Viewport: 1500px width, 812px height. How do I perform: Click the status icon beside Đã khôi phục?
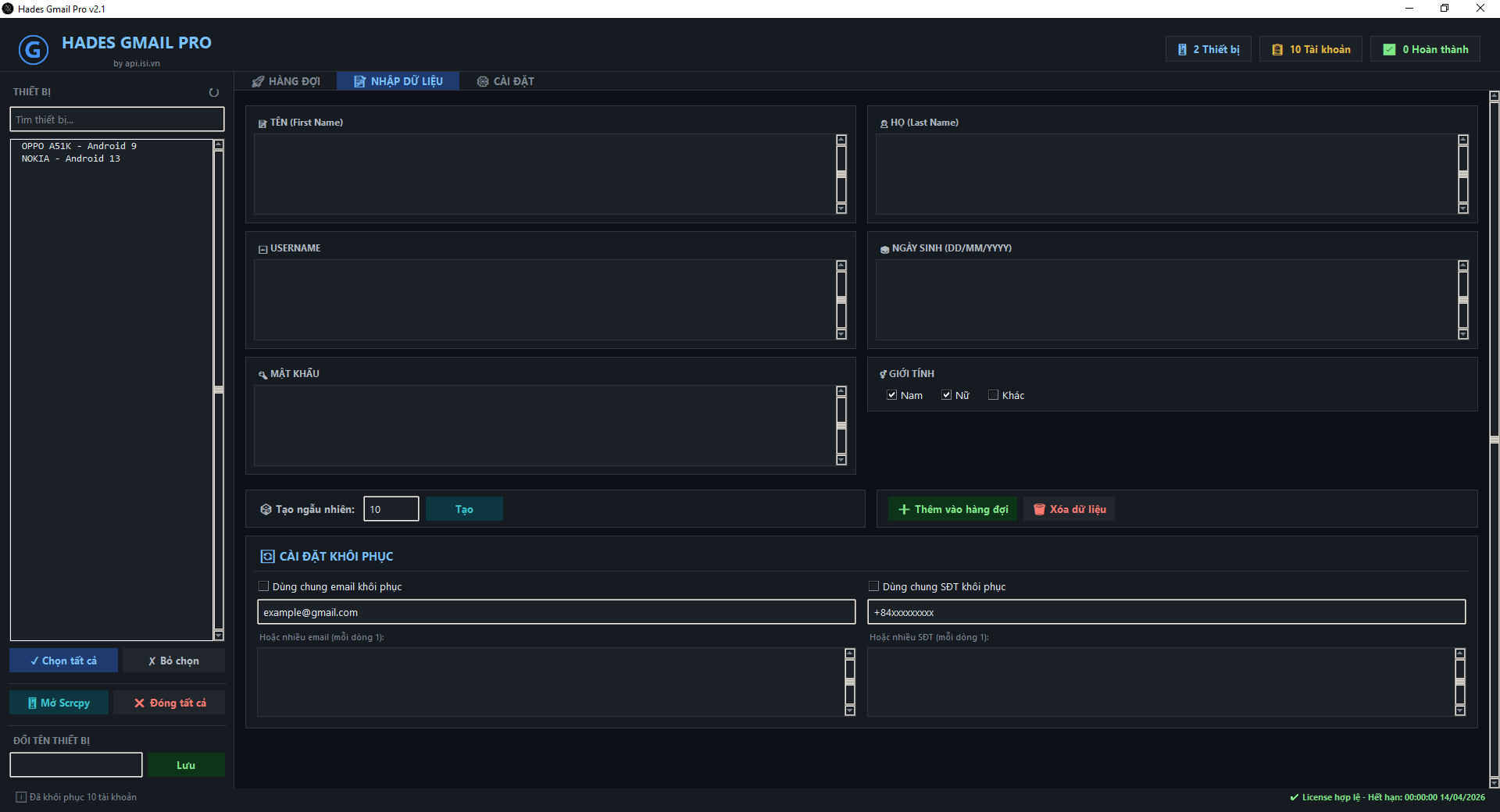(21, 797)
